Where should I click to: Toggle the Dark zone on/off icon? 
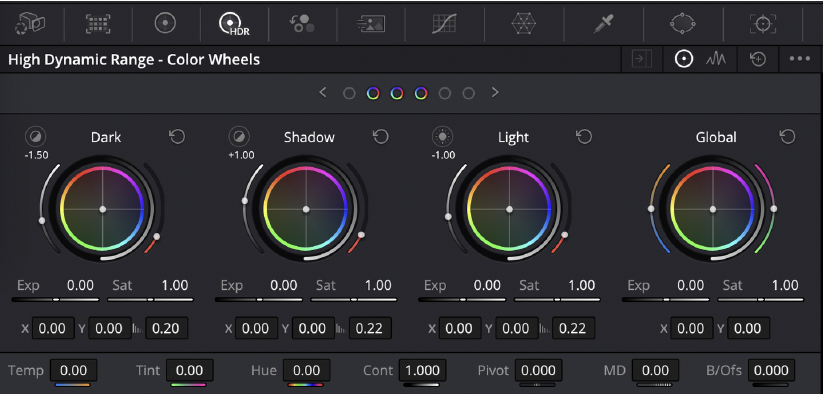tap(36, 137)
